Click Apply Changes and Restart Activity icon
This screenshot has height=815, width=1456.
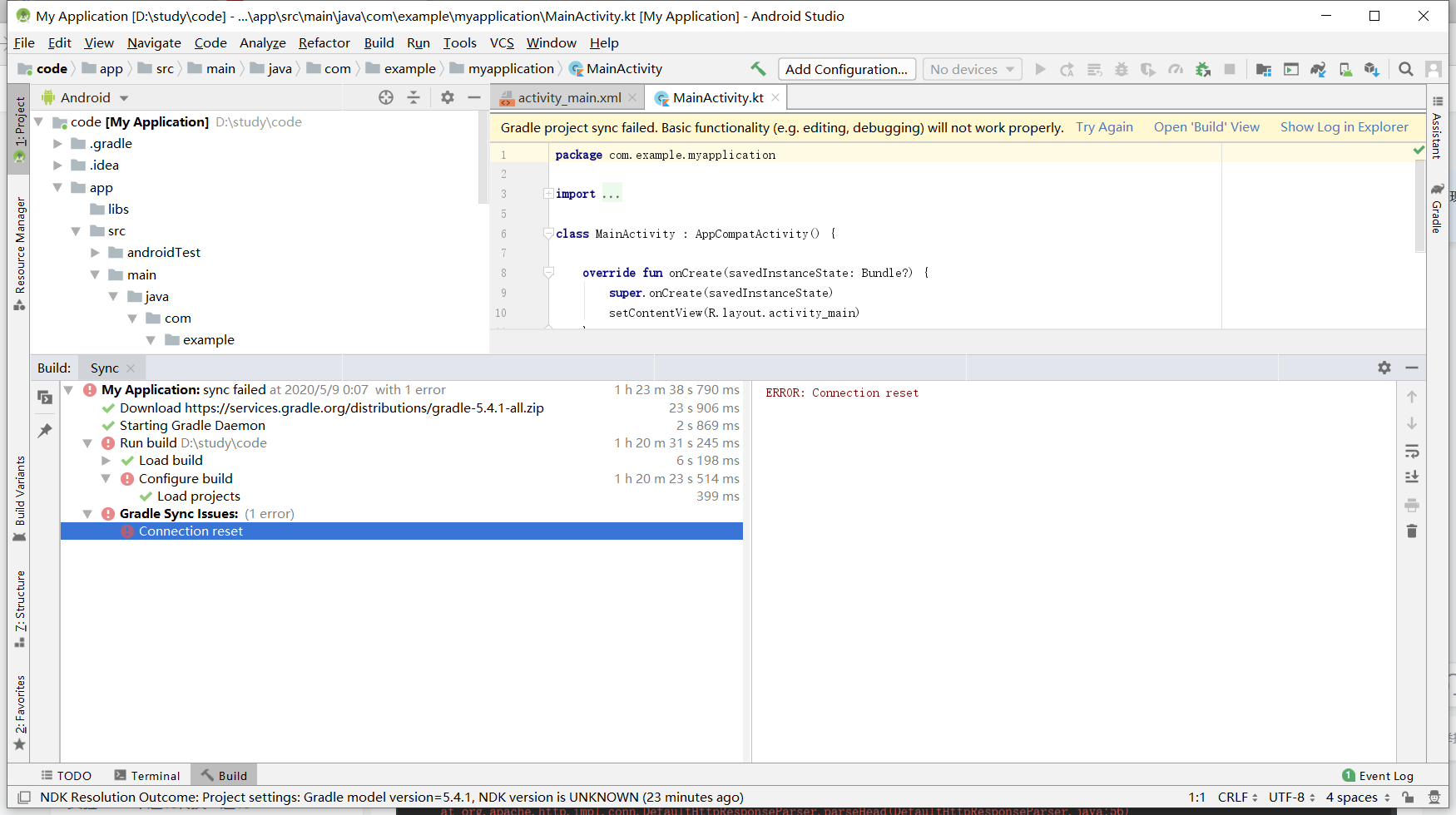[x=1067, y=69]
